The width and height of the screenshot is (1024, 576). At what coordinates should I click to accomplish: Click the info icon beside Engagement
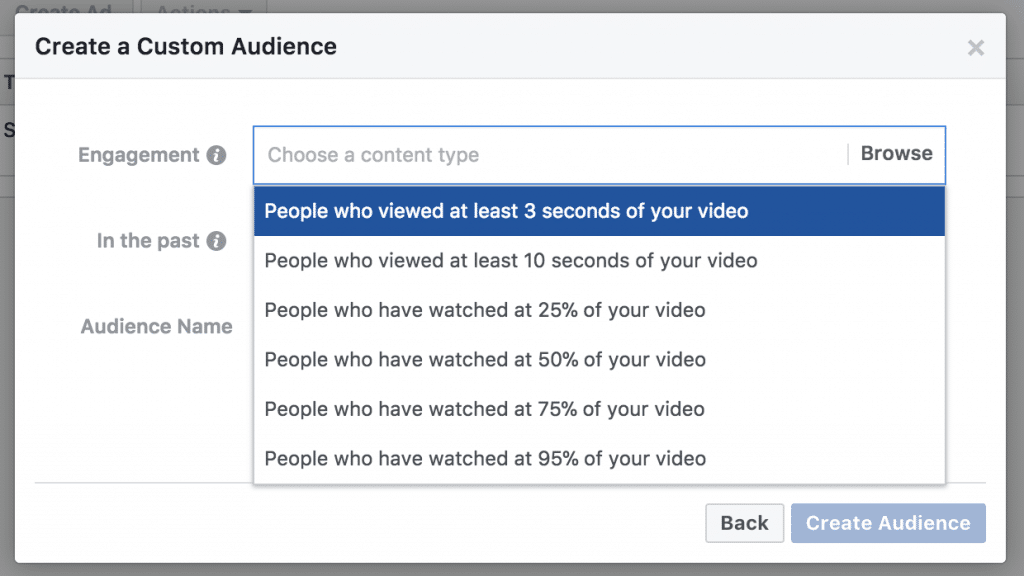tap(216, 155)
